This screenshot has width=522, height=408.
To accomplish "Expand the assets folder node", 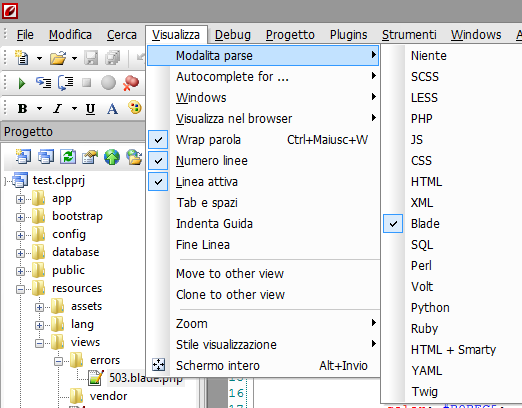I will 39,307.
